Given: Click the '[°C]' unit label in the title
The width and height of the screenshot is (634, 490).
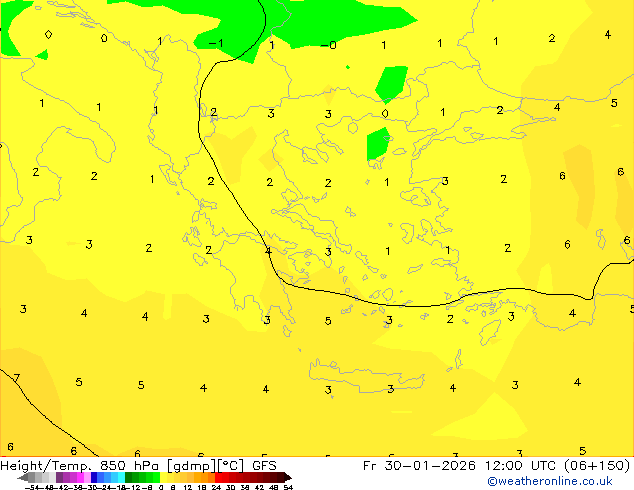Looking at the screenshot, I should pyautogui.click(x=231, y=466).
